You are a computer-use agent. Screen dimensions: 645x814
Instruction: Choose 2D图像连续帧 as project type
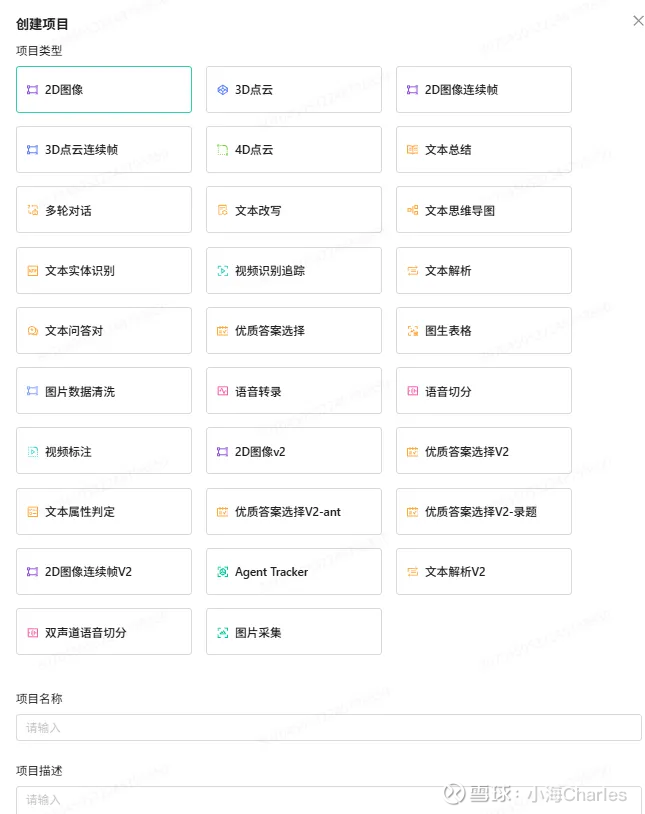484,90
